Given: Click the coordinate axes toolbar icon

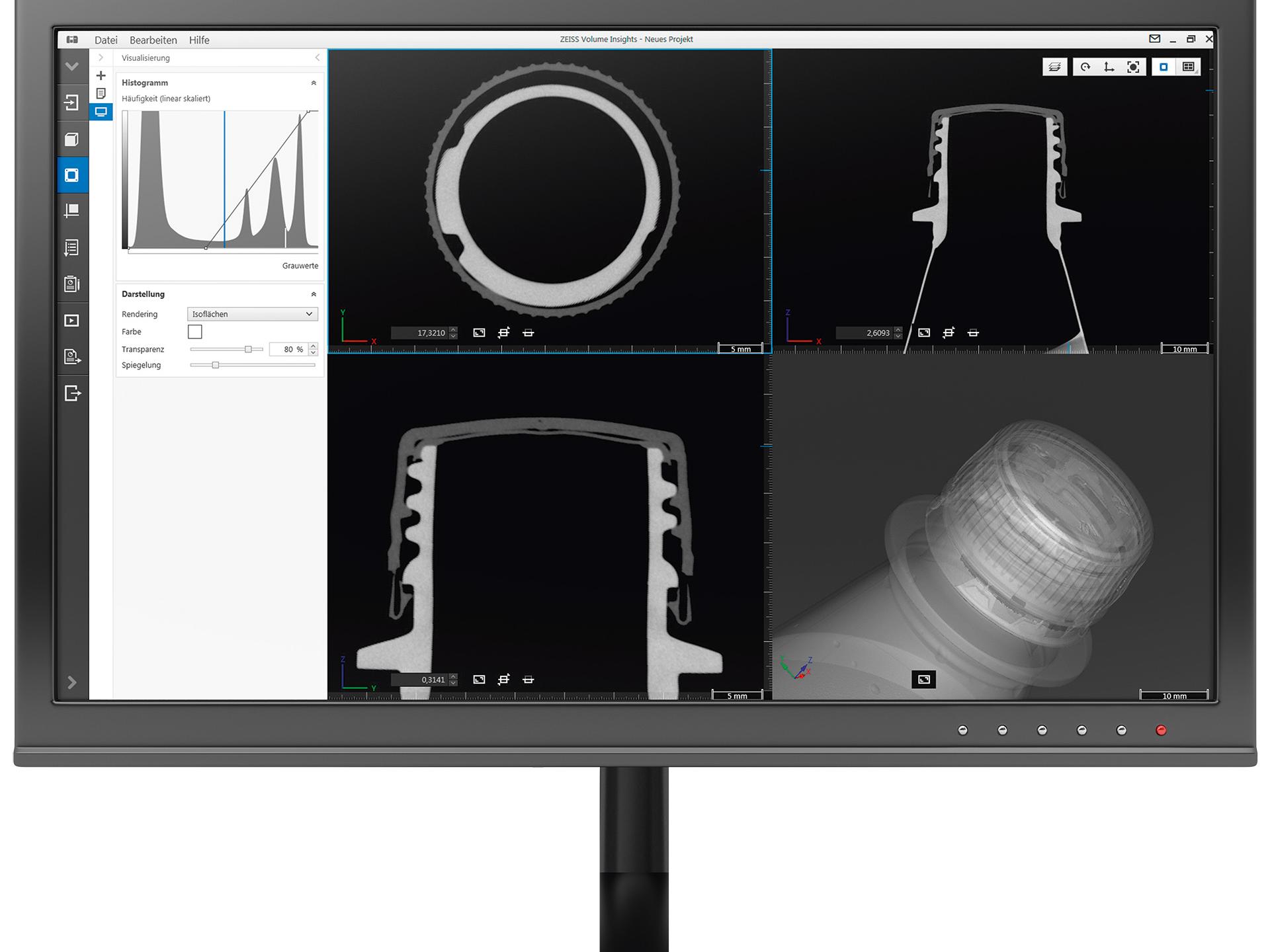Looking at the screenshot, I should pyautogui.click(x=1109, y=67).
